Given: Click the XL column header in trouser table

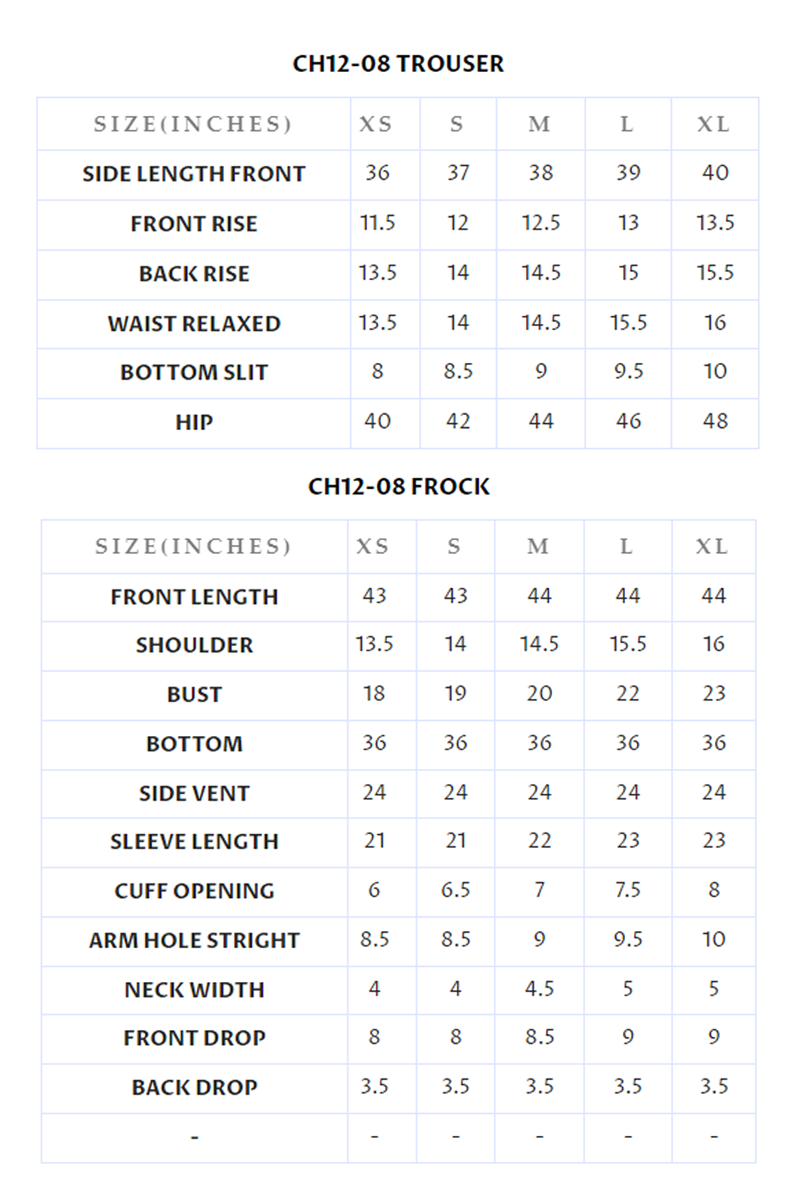Looking at the screenshot, I should pyautogui.click(x=714, y=125).
